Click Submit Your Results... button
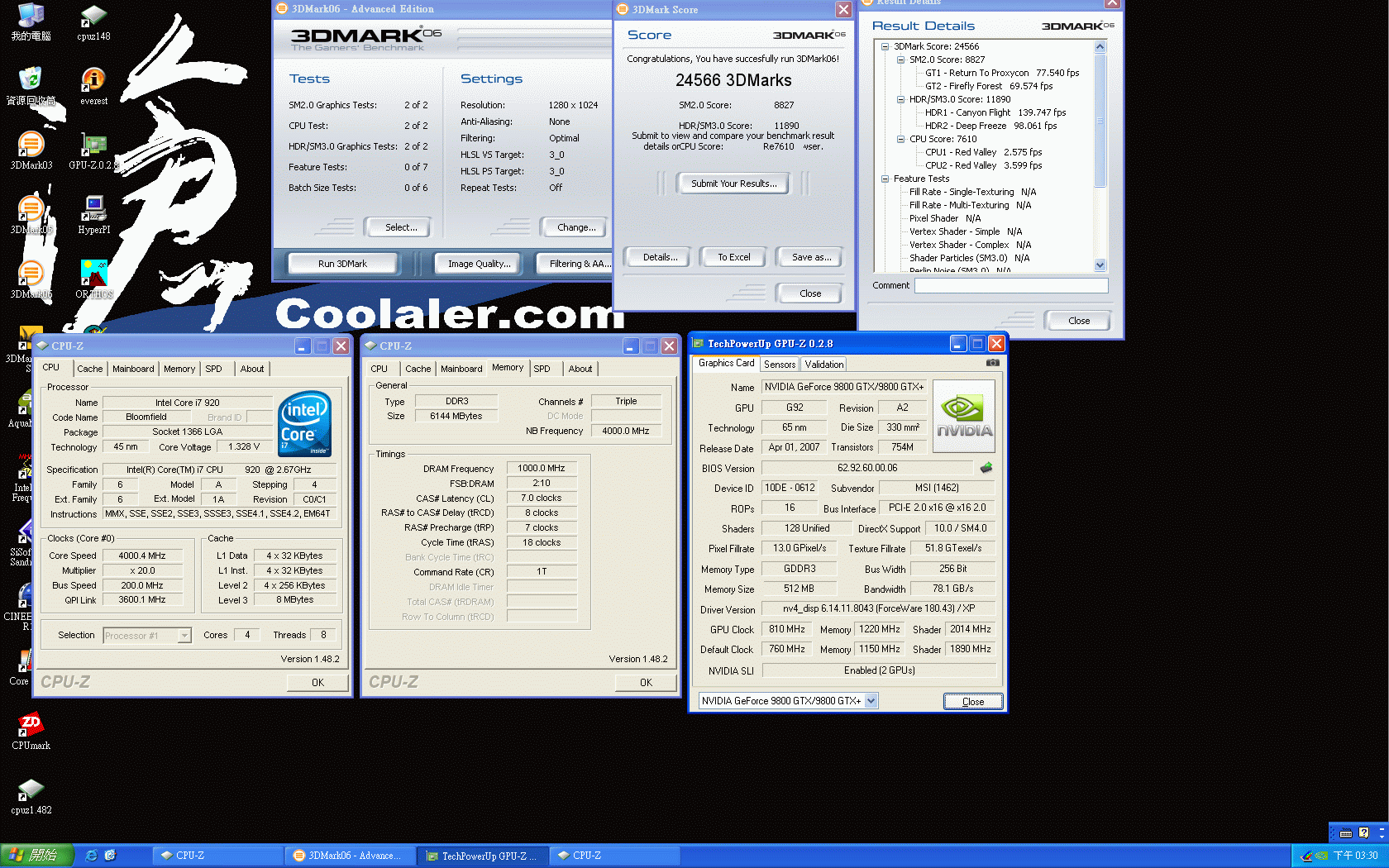Image resolution: width=1389 pixels, height=868 pixels. 733,184
